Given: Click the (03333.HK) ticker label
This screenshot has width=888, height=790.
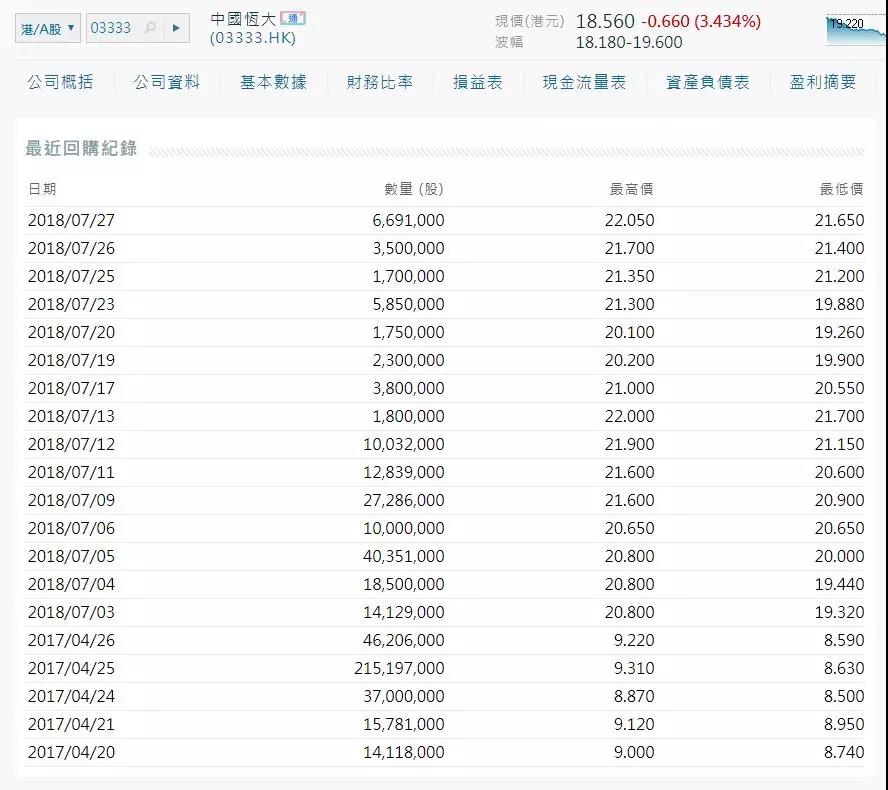Looking at the screenshot, I should [253, 38].
